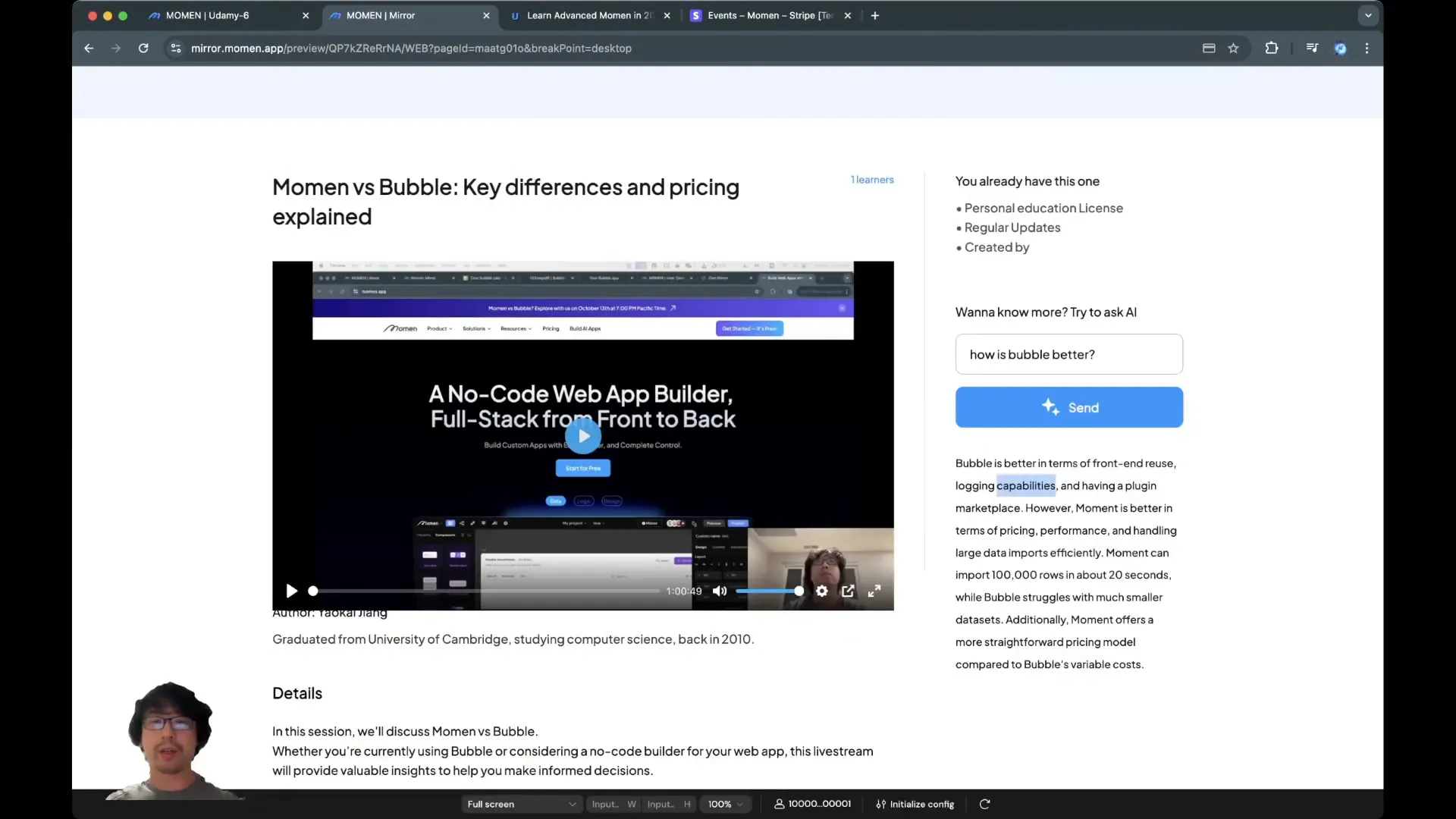Viewport: 1456px width, 819px height.
Task: Open video settings gear icon
Action: point(822,591)
